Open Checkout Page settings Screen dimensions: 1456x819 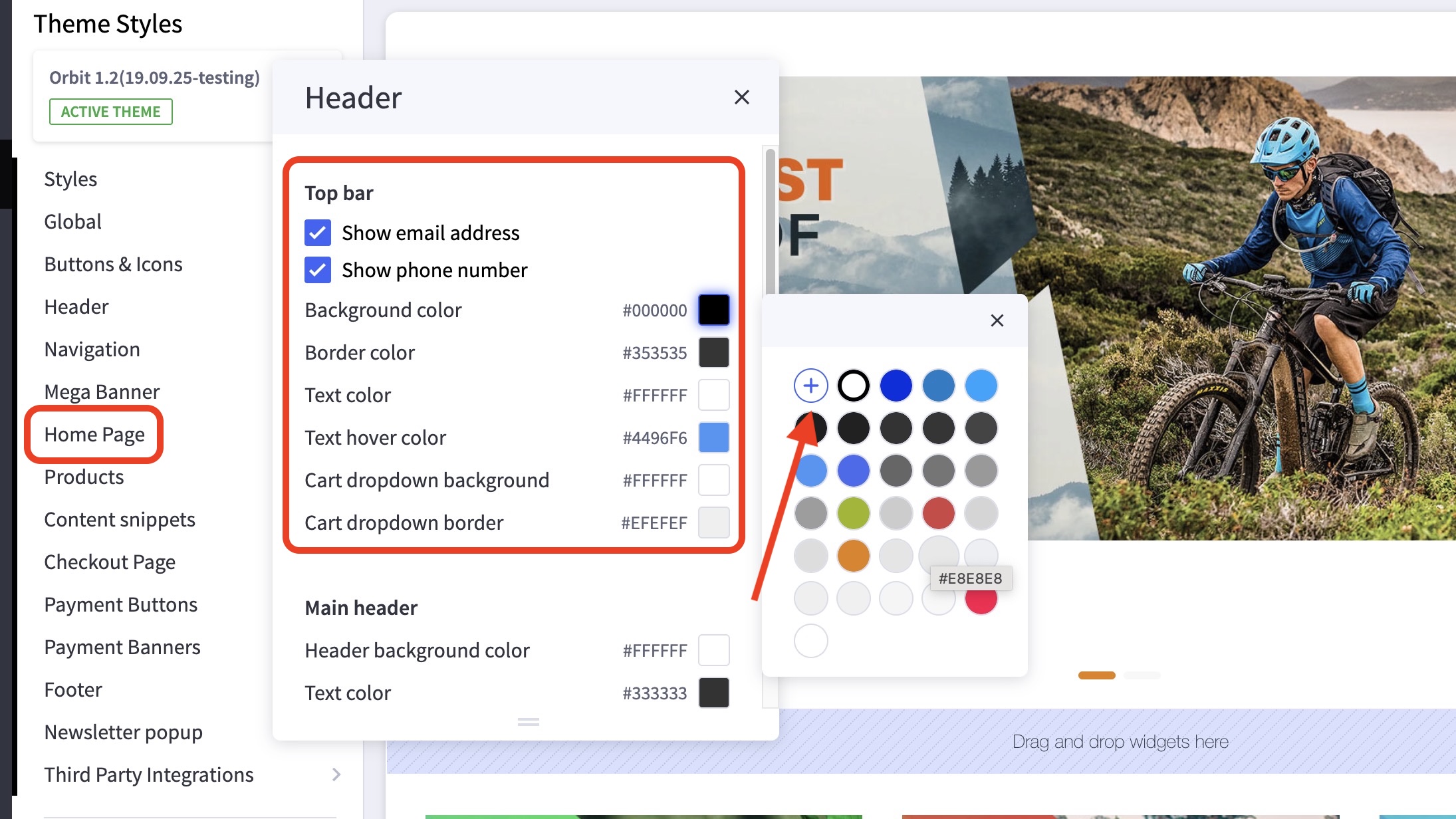[x=110, y=562]
